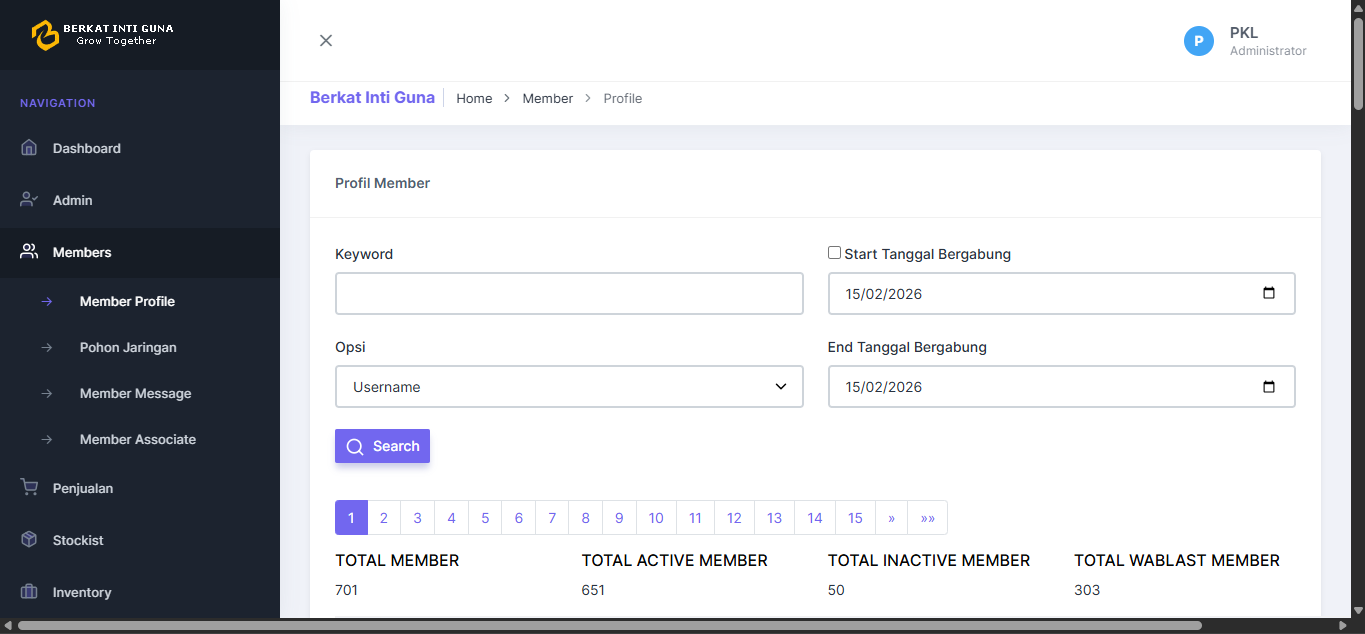Open the End Tanggal Bergabung date picker
Screen dimensions: 1365x634
pyautogui.click(x=1268, y=386)
